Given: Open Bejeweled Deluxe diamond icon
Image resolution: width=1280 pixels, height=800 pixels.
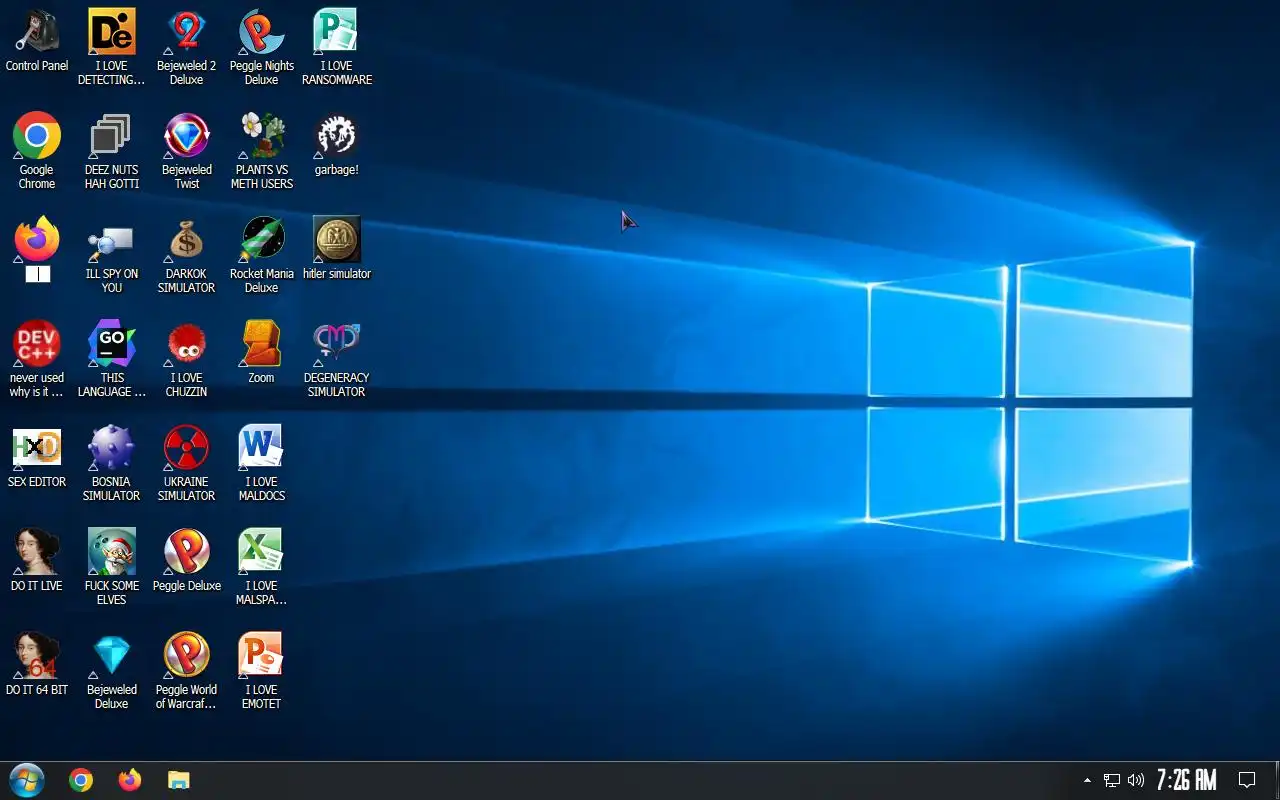Looking at the screenshot, I should coord(112,656).
